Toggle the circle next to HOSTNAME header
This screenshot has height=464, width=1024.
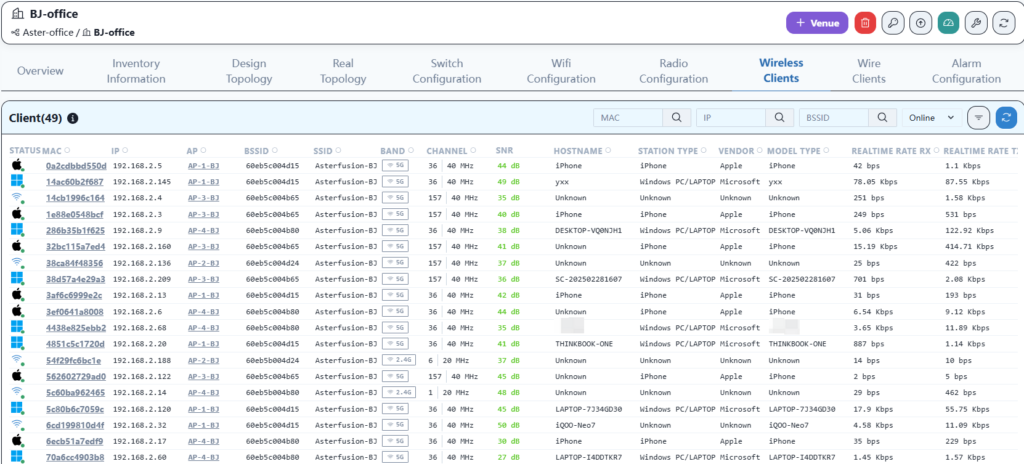[610, 151]
